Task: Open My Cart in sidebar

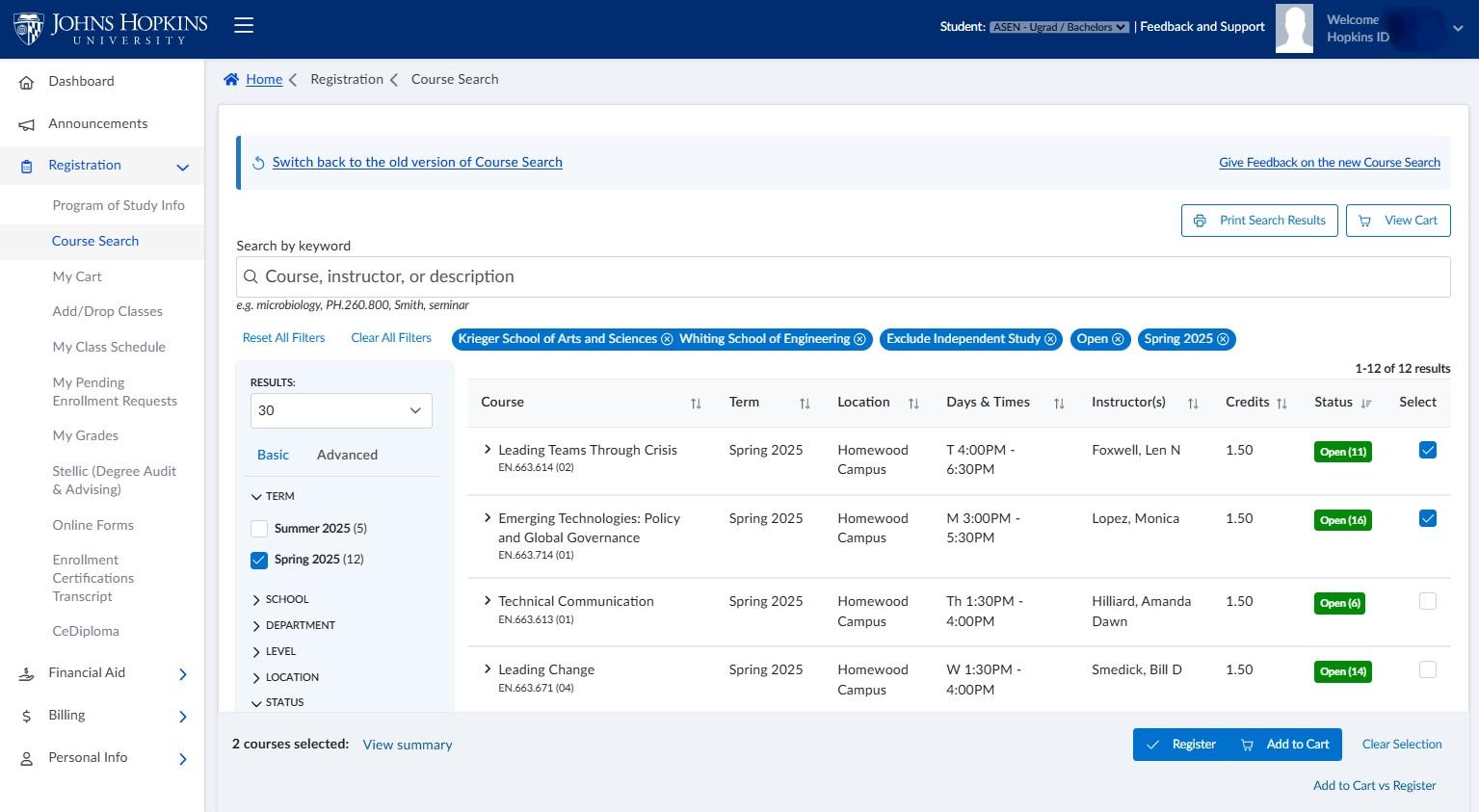Action: (77, 276)
